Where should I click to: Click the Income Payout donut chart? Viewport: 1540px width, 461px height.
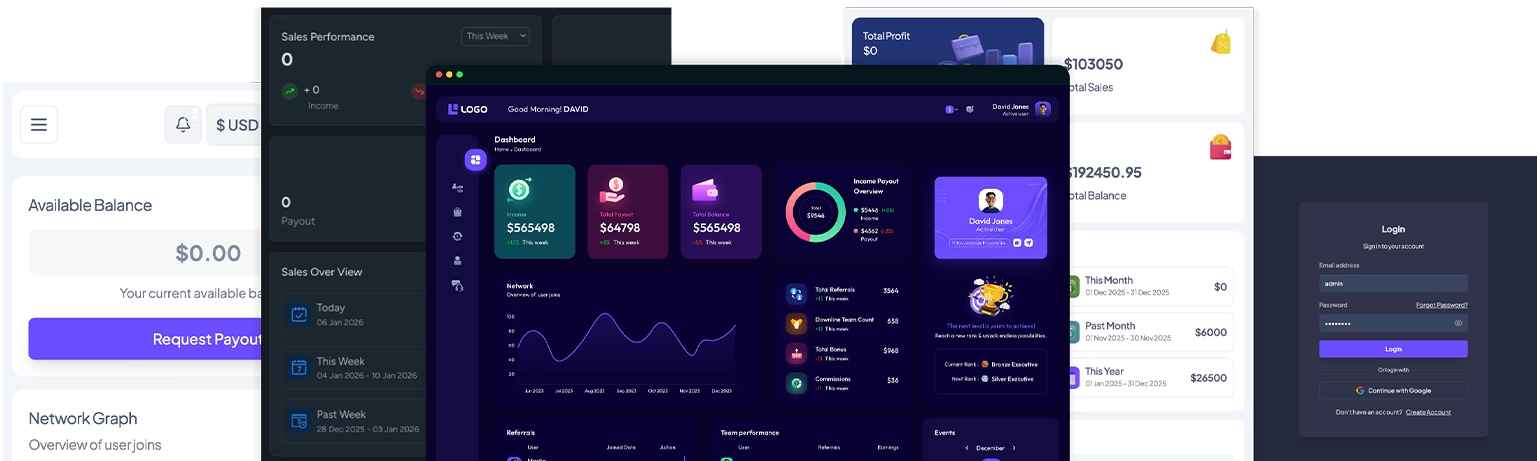816,212
